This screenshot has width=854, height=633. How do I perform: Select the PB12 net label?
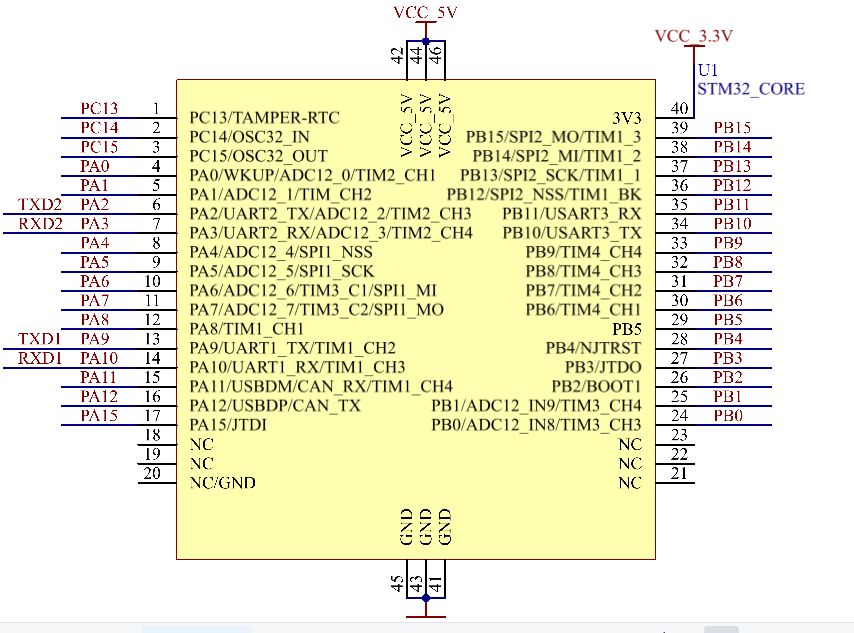(732, 185)
